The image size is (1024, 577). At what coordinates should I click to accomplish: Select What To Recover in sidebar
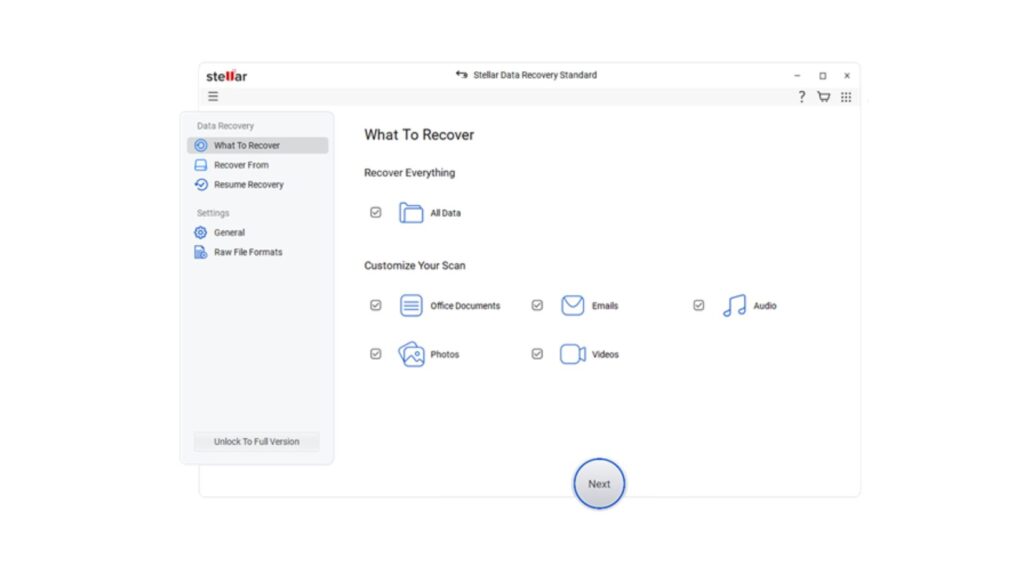pyautogui.click(x=257, y=146)
